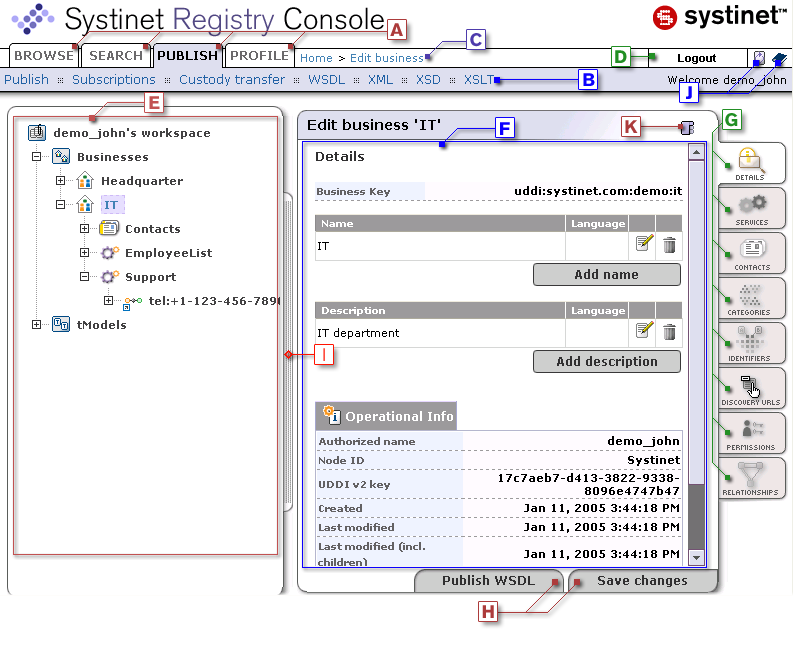Click the IT business house icon
The height and width of the screenshot is (650, 793).
(x=85, y=204)
